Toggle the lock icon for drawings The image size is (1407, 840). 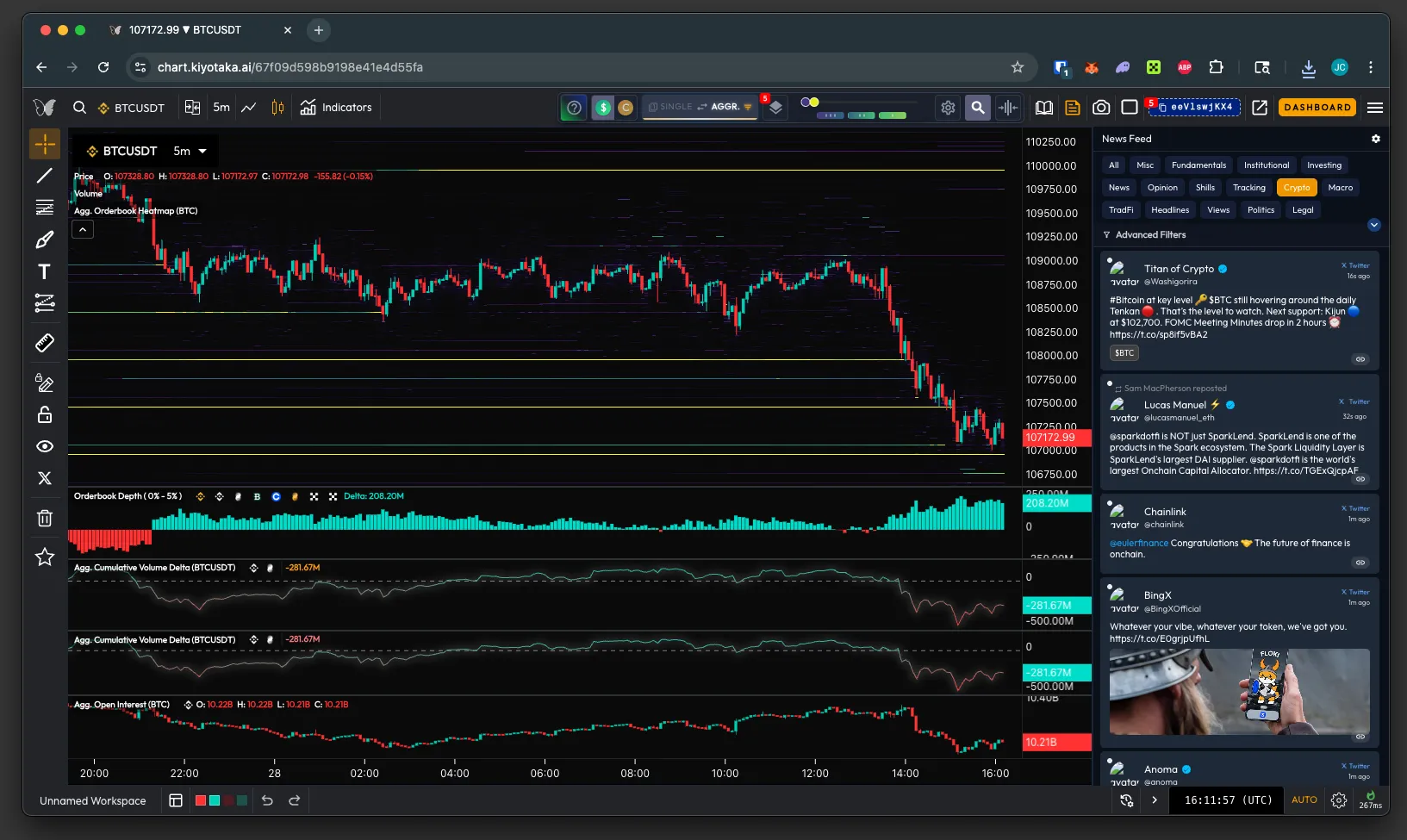[44, 414]
